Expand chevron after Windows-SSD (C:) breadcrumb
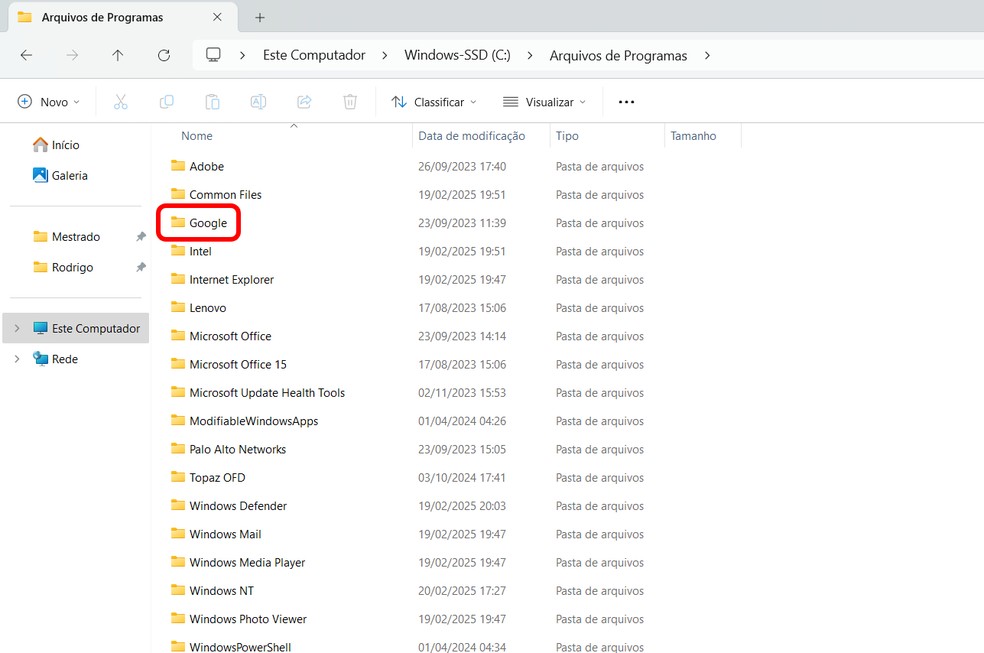984x653 pixels. click(x=530, y=55)
